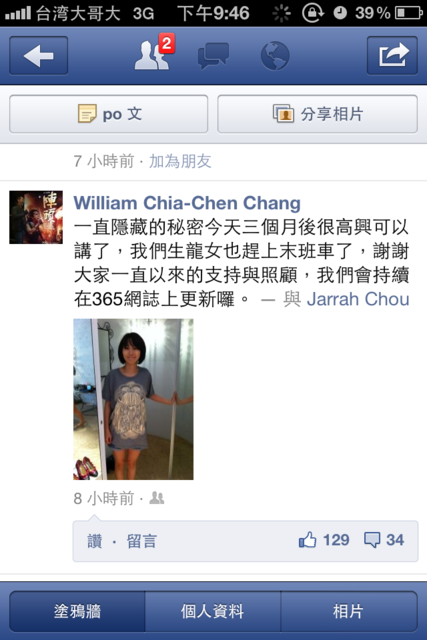
Task: Tap the friends audience icon beside 8 小時前
Action: (x=157, y=498)
